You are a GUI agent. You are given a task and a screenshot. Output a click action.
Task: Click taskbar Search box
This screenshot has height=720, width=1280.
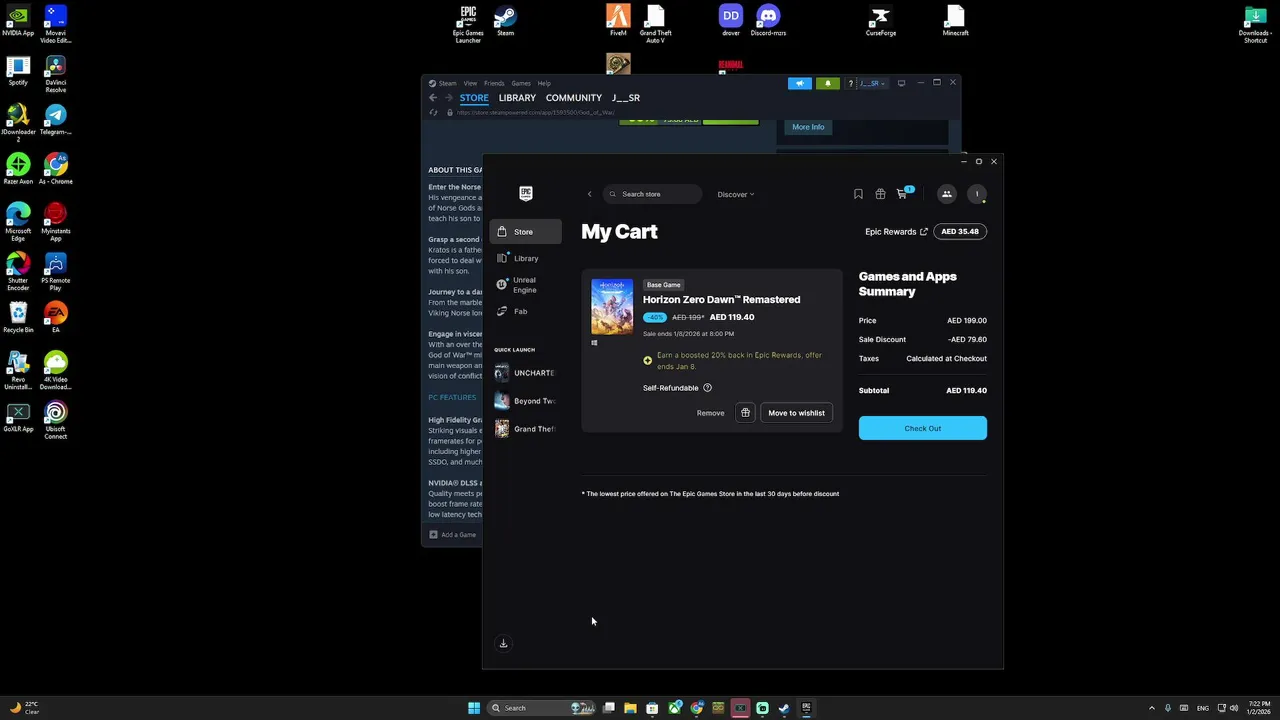(541, 708)
